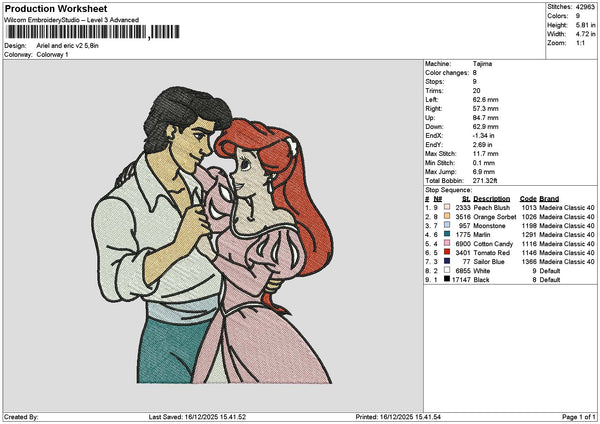Click the Brand column header
The width and height of the screenshot is (600, 424).
pyautogui.click(x=549, y=199)
